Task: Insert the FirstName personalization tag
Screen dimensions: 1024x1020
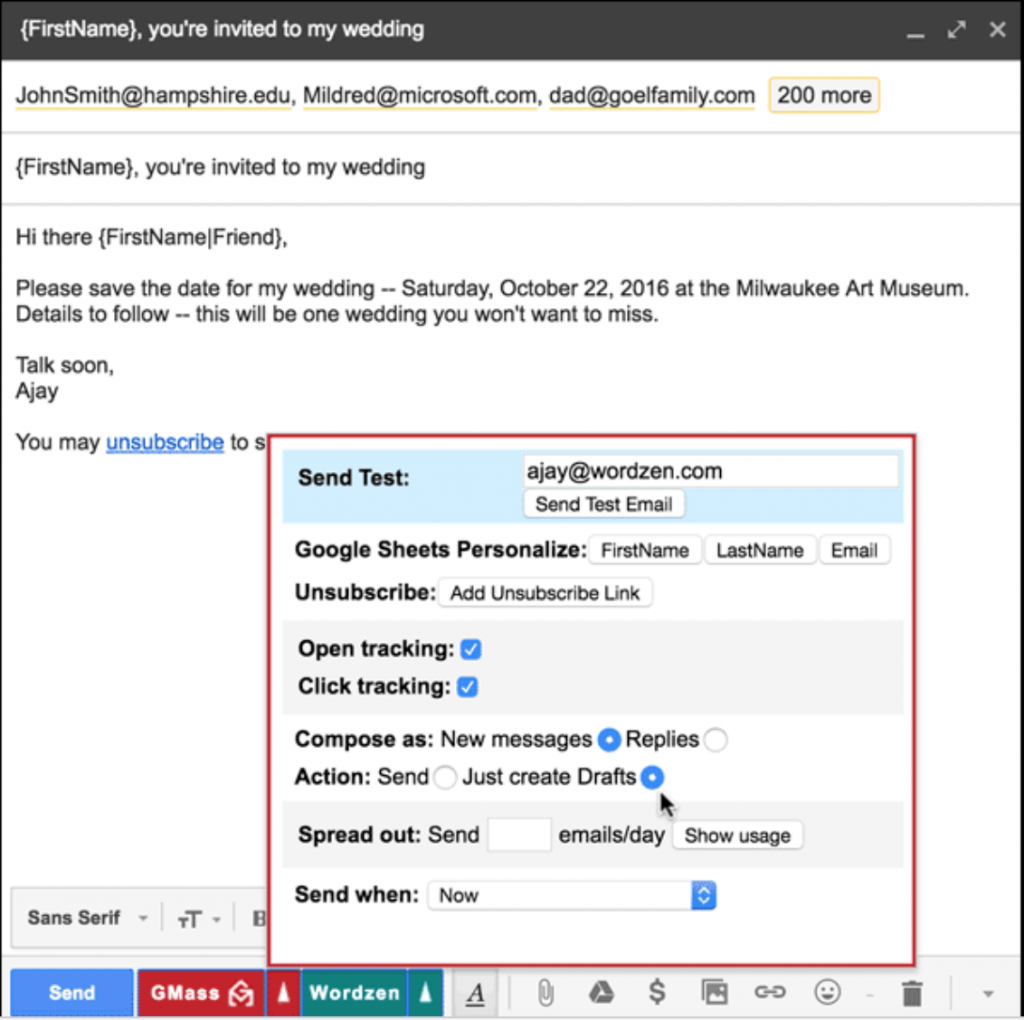Action: pos(645,550)
